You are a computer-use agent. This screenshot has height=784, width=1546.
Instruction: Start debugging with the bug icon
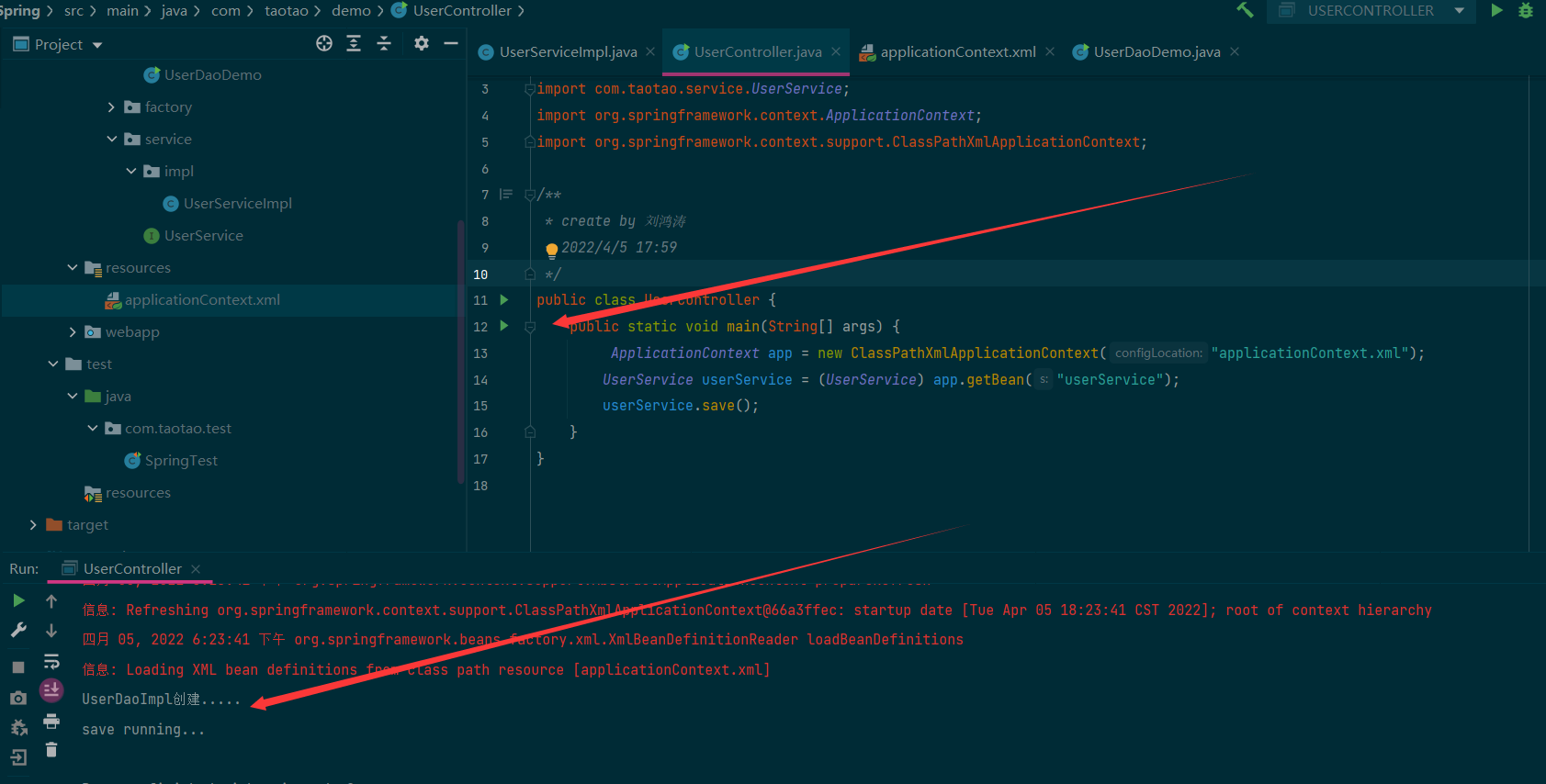[x=1526, y=10]
